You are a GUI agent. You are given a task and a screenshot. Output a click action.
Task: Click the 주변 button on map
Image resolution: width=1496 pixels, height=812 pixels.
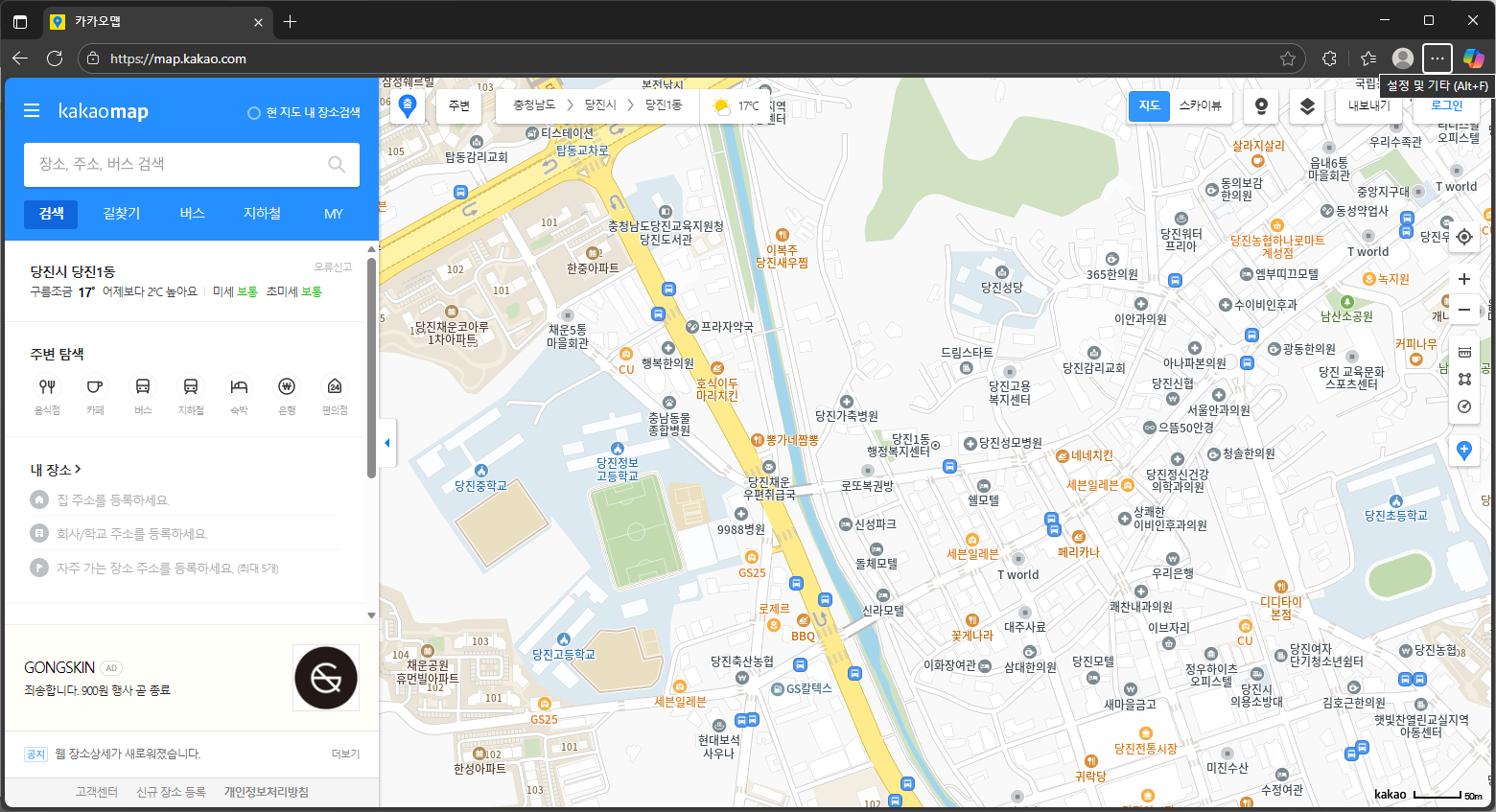[x=459, y=105]
